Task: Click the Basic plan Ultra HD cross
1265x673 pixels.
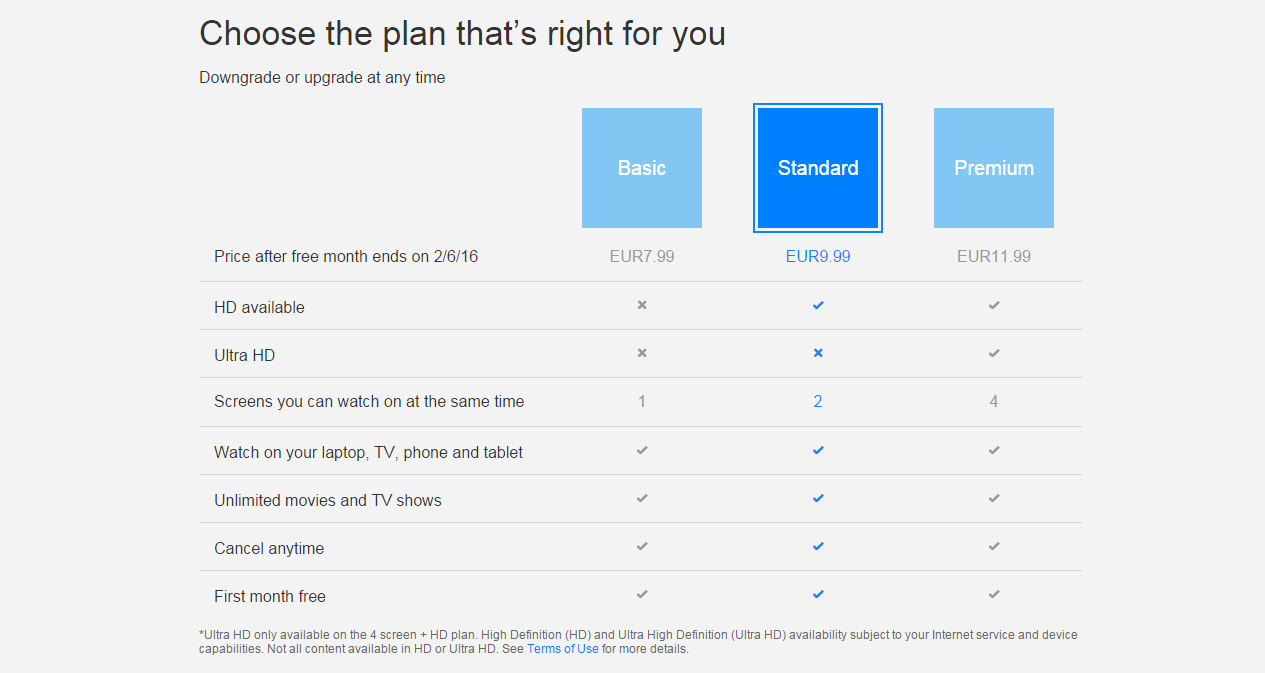Action: pyautogui.click(x=642, y=353)
